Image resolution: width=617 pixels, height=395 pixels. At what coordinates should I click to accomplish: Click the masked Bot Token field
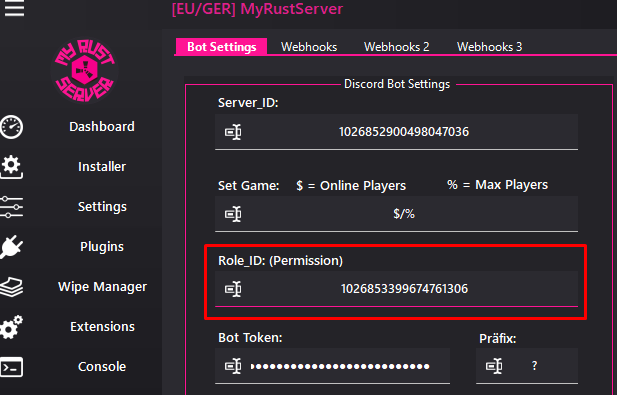[332, 366]
